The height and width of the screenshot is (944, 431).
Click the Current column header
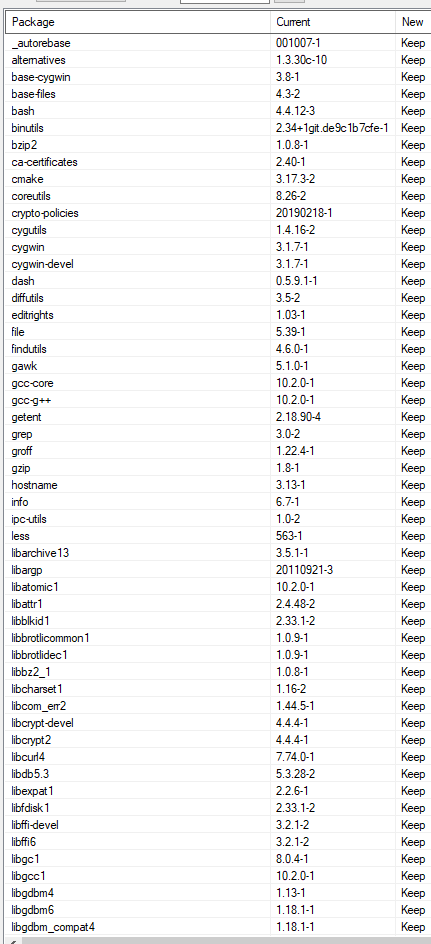coord(333,22)
